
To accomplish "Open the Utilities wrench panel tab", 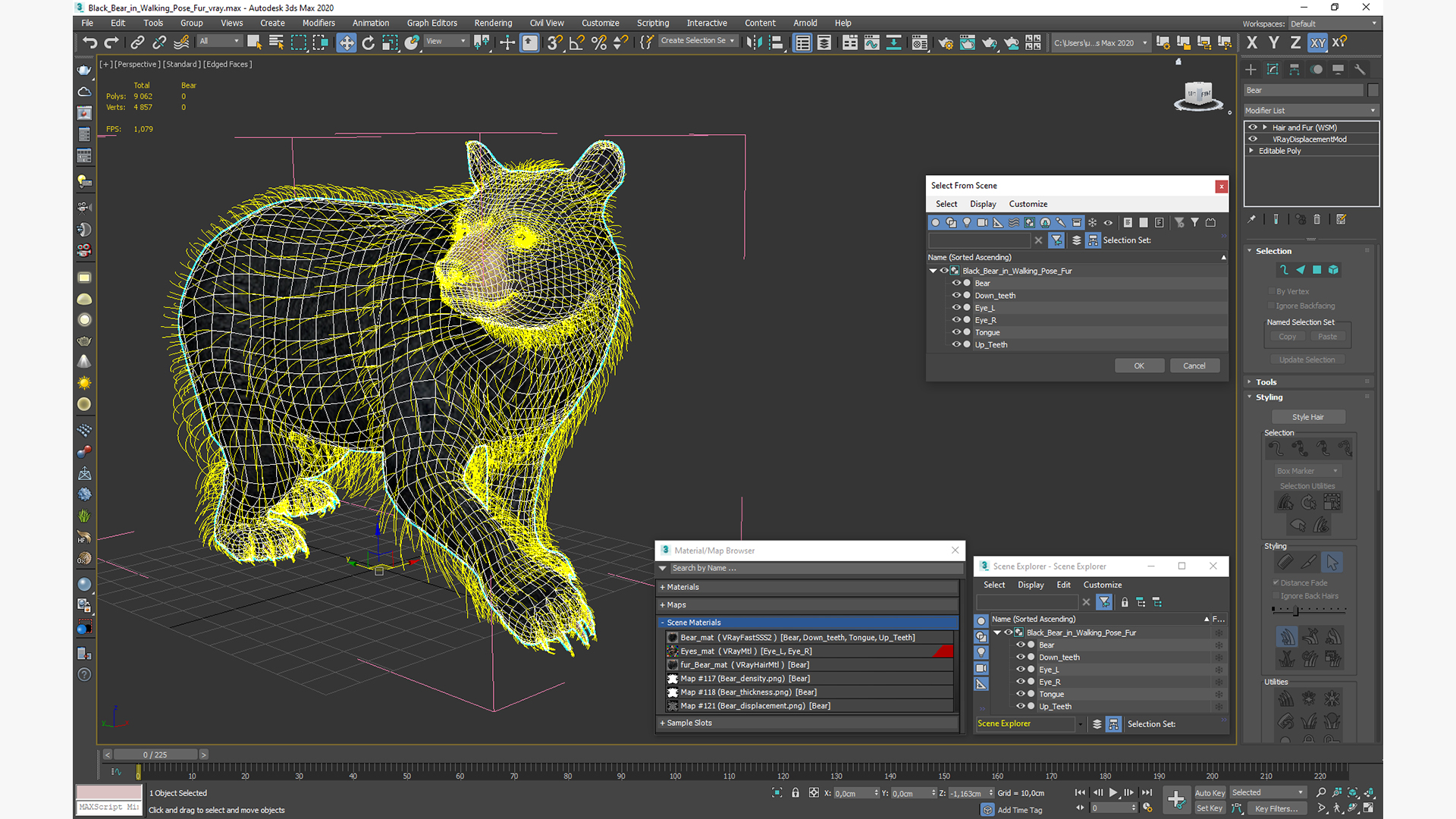I will tap(1360, 69).
